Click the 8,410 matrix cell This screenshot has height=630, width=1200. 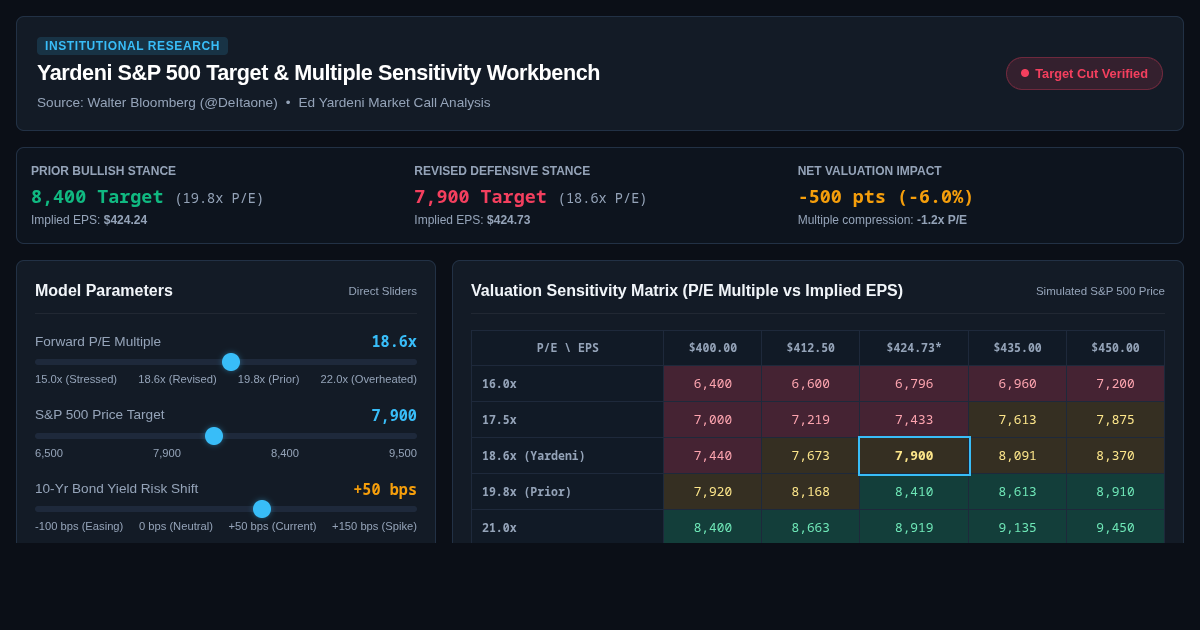click(x=914, y=492)
